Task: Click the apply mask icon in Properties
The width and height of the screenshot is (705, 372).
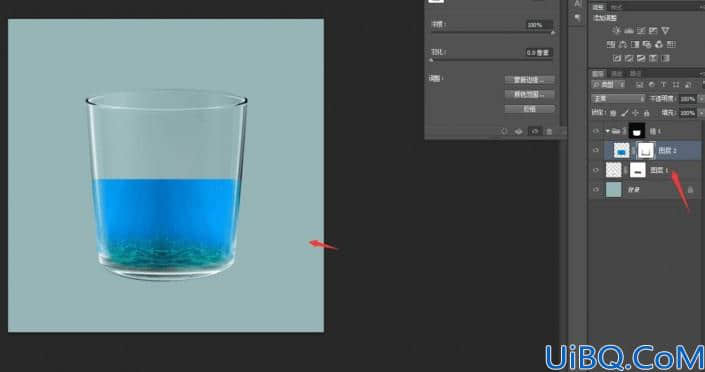Action: pyautogui.click(x=518, y=131)
